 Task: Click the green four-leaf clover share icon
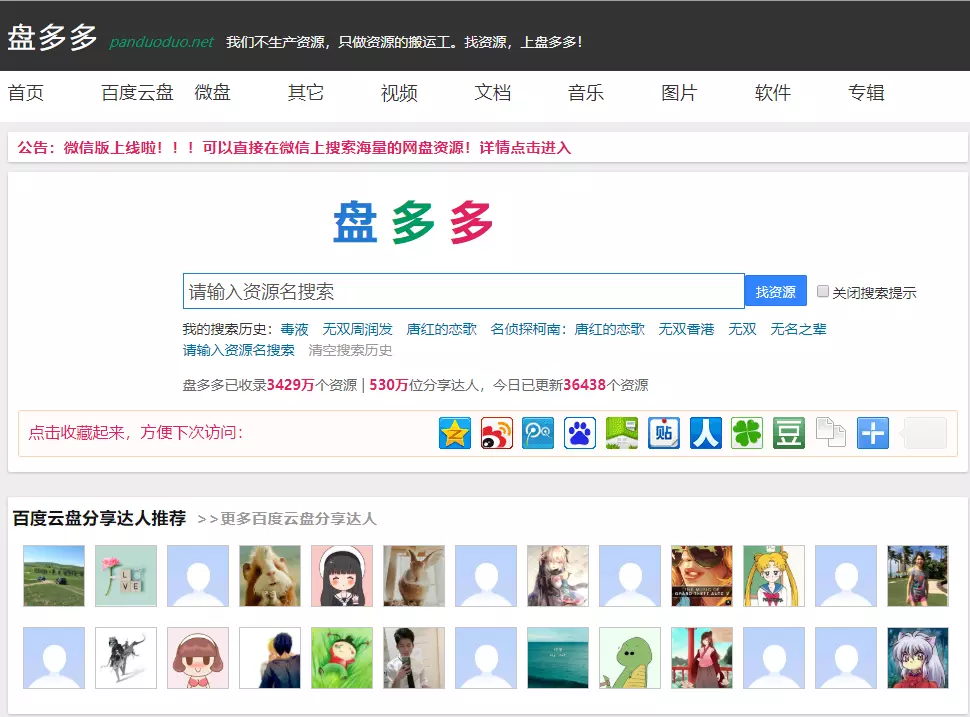tap(747, 433)
